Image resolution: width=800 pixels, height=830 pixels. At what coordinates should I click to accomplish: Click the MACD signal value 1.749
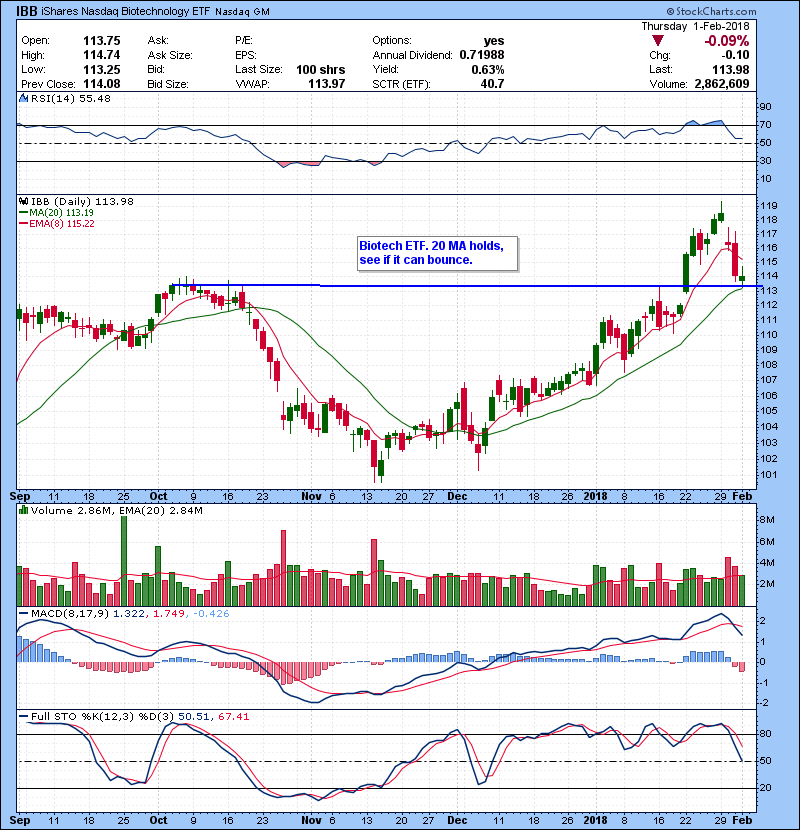(169, 614)
